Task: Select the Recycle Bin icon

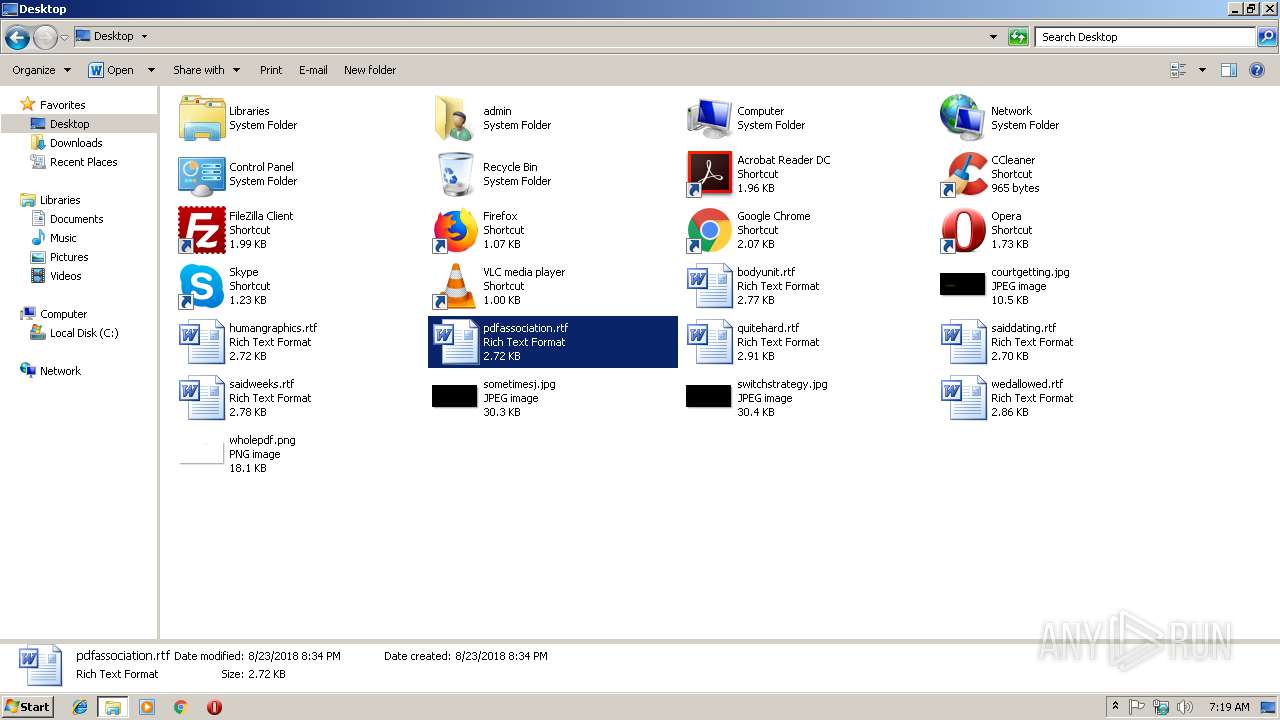Action: pyautogui.click(x=455, y=174)
